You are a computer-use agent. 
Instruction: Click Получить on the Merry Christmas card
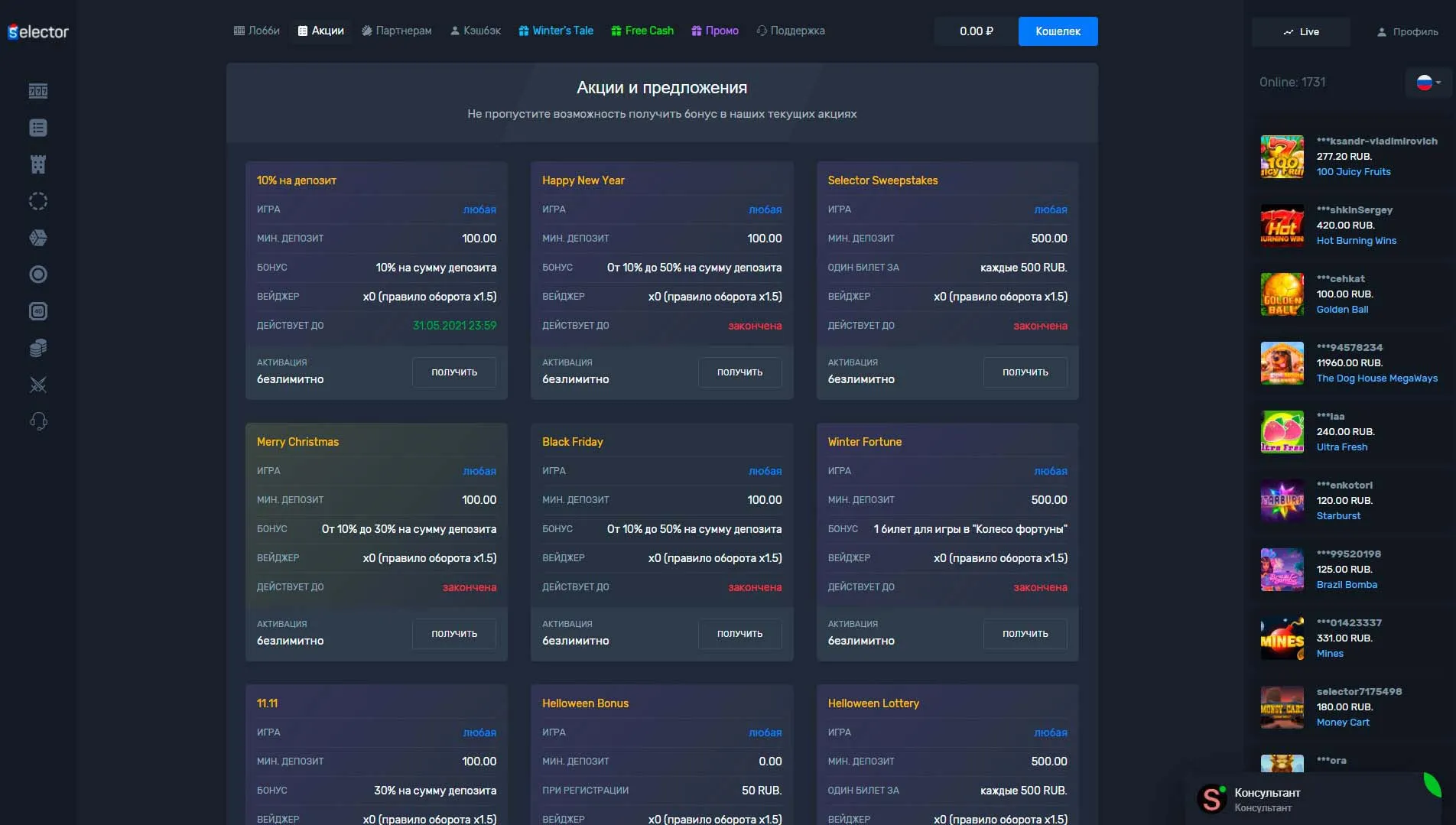454,634
